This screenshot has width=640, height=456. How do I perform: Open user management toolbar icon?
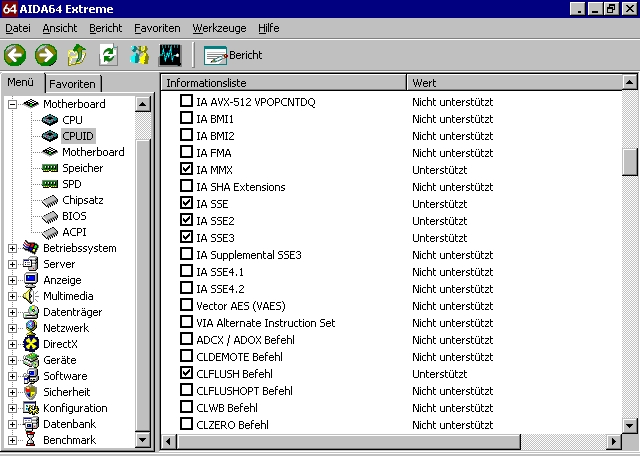pos(140,55)
